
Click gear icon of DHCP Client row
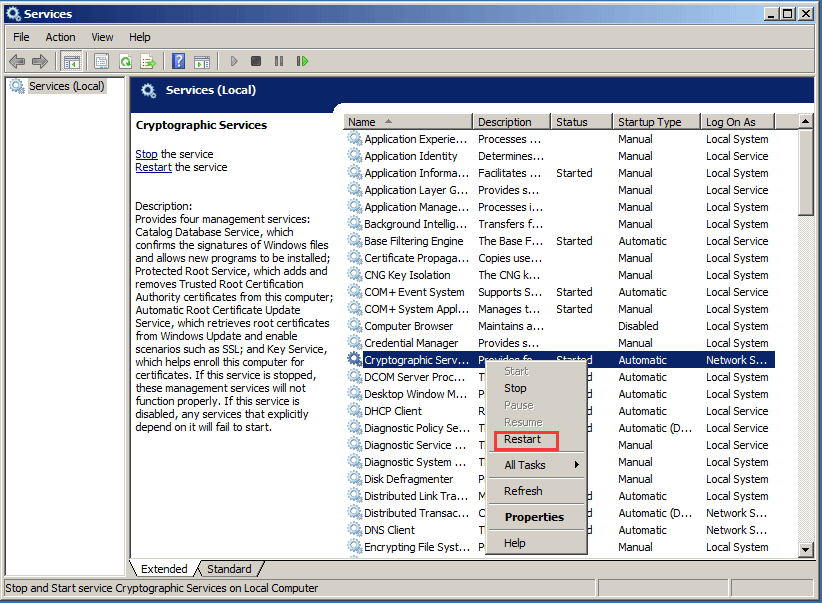point(355,411)
